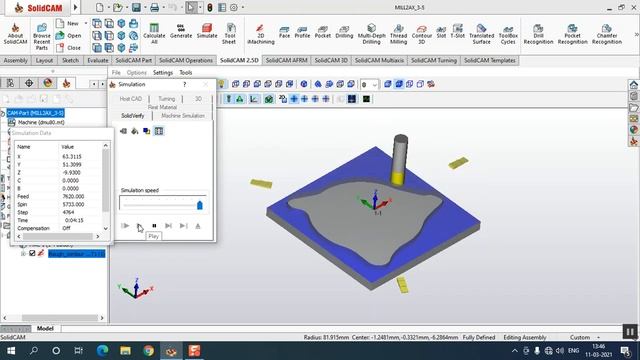640x360 pixels.
Task: Click the Open part button
Action: 69,36
